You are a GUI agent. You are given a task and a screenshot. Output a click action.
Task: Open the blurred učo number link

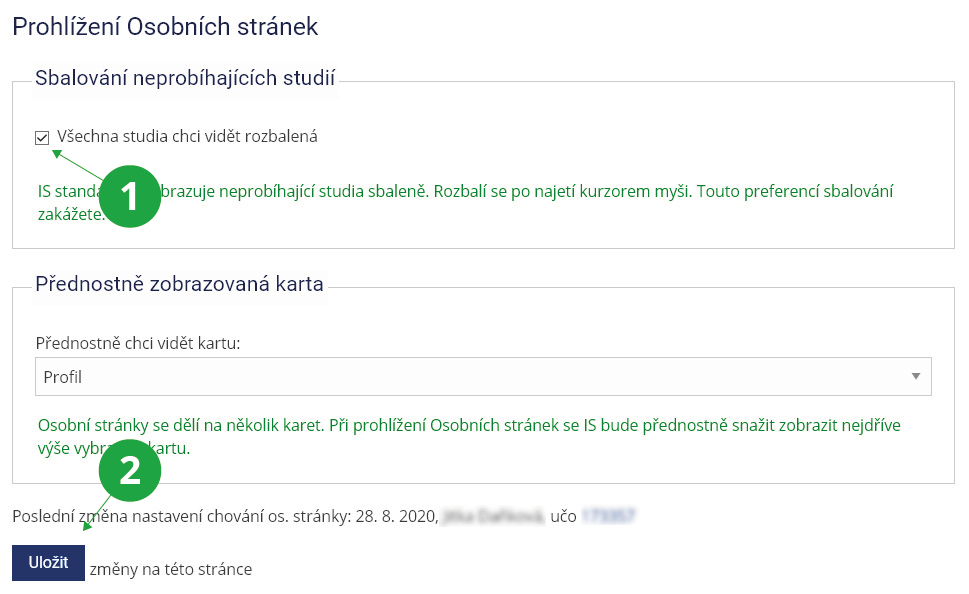[609, 516]
